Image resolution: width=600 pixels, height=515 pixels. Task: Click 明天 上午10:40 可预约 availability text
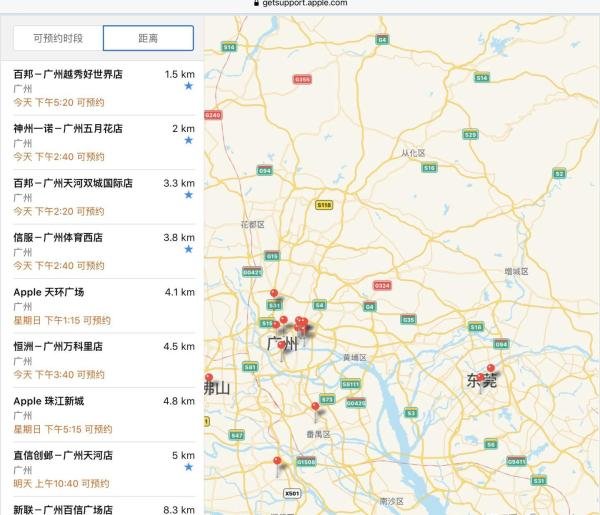point(61,484)
